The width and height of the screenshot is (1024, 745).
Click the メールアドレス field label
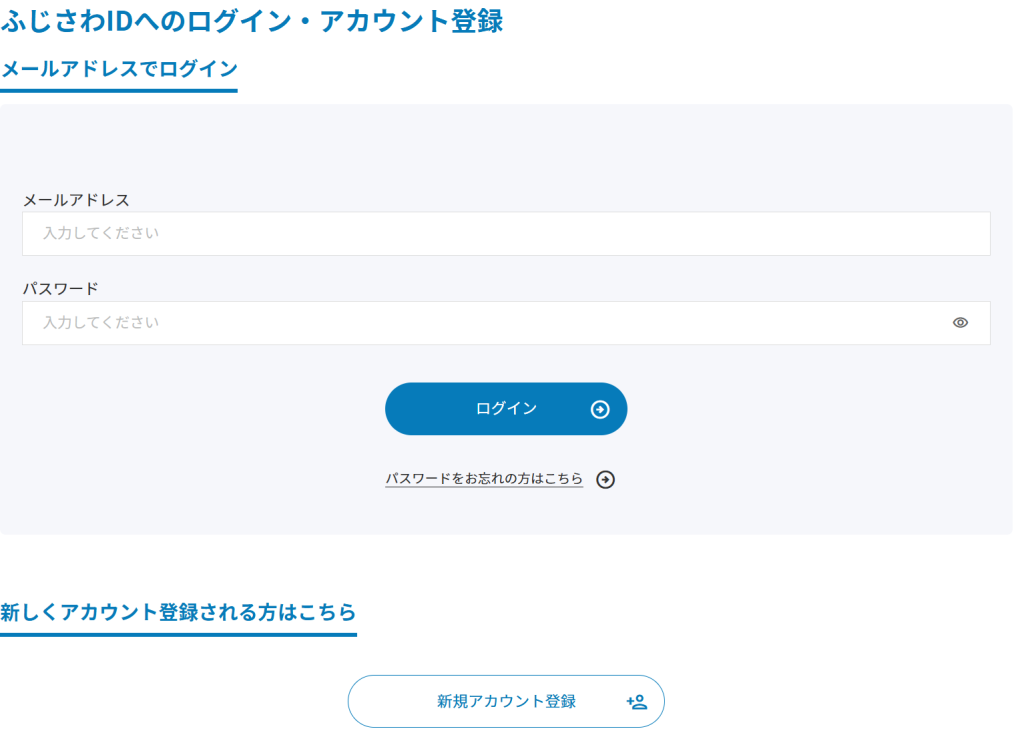pyautogui.click(x=76, y=200)
